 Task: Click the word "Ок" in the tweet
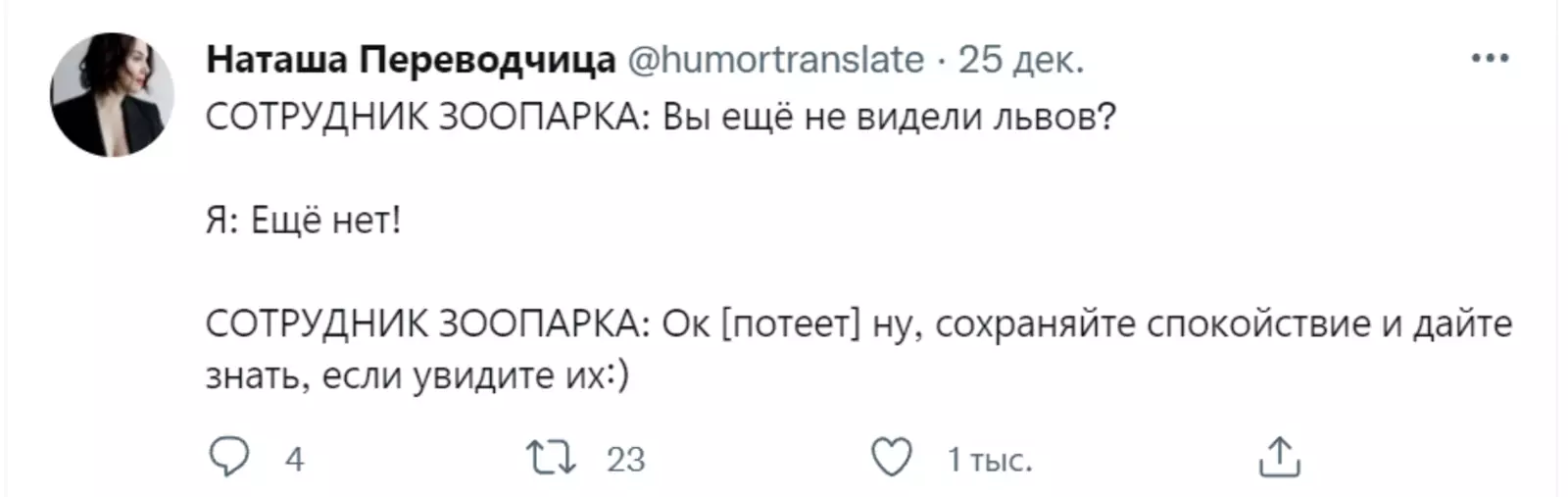[x=686, y=323]
